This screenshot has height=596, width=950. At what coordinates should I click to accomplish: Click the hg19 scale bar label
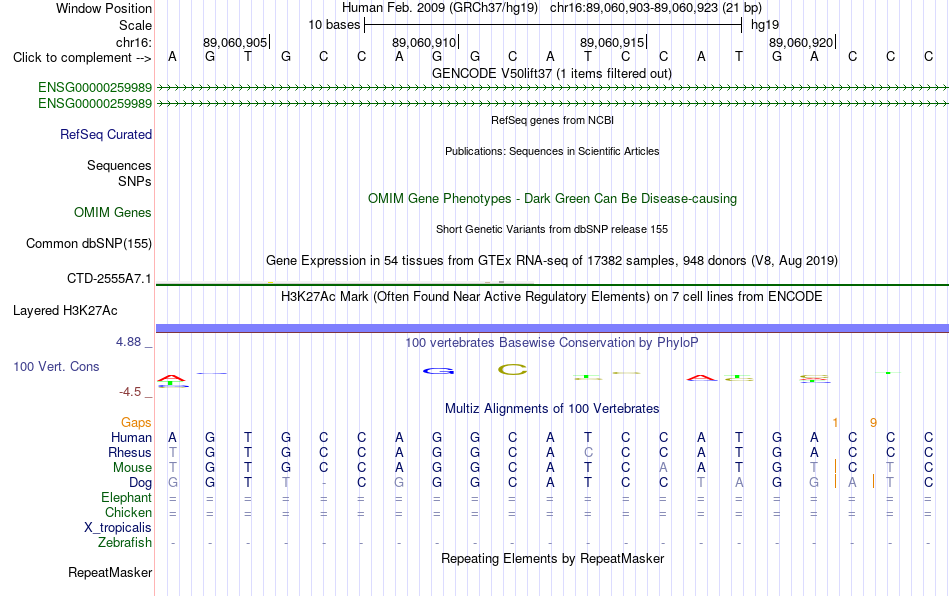(x=765, y=25)
